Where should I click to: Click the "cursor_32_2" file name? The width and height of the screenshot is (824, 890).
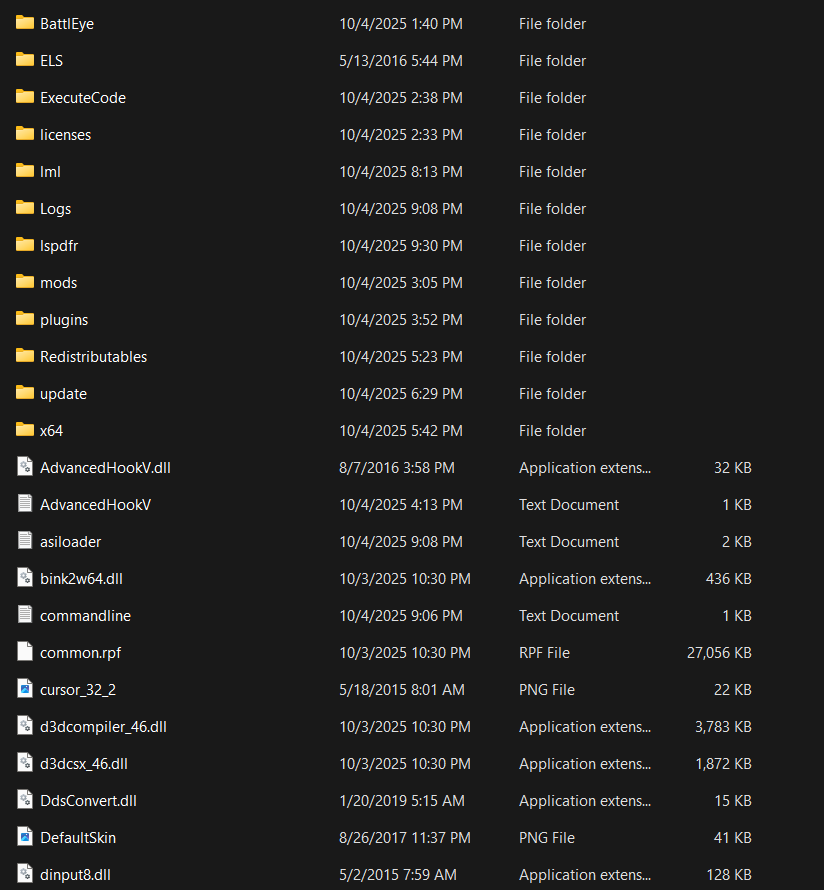[78, 690]
